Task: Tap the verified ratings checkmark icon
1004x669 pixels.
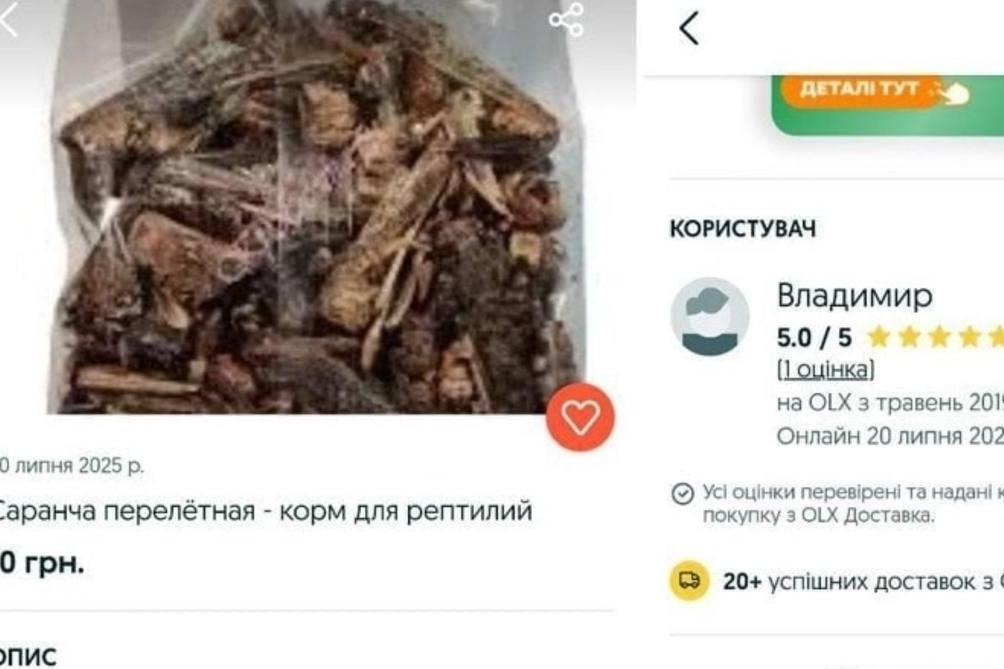Action: pyautogui.click(x=683, y=494)
